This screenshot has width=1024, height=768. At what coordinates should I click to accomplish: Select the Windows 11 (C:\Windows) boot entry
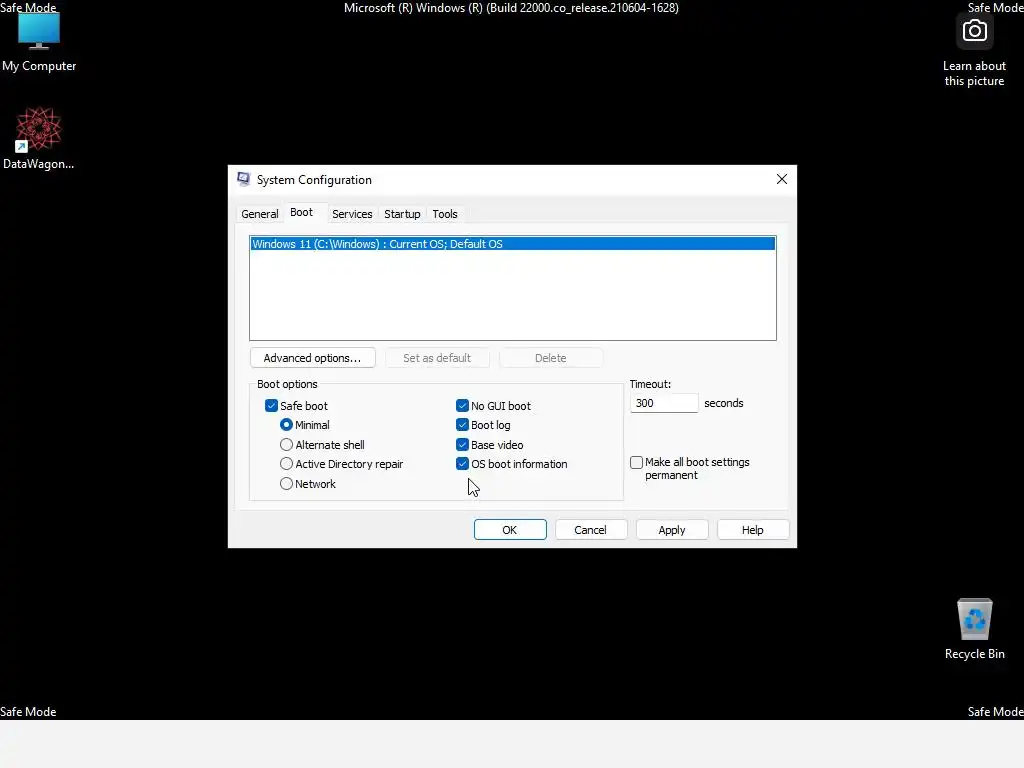pos(513,244)
